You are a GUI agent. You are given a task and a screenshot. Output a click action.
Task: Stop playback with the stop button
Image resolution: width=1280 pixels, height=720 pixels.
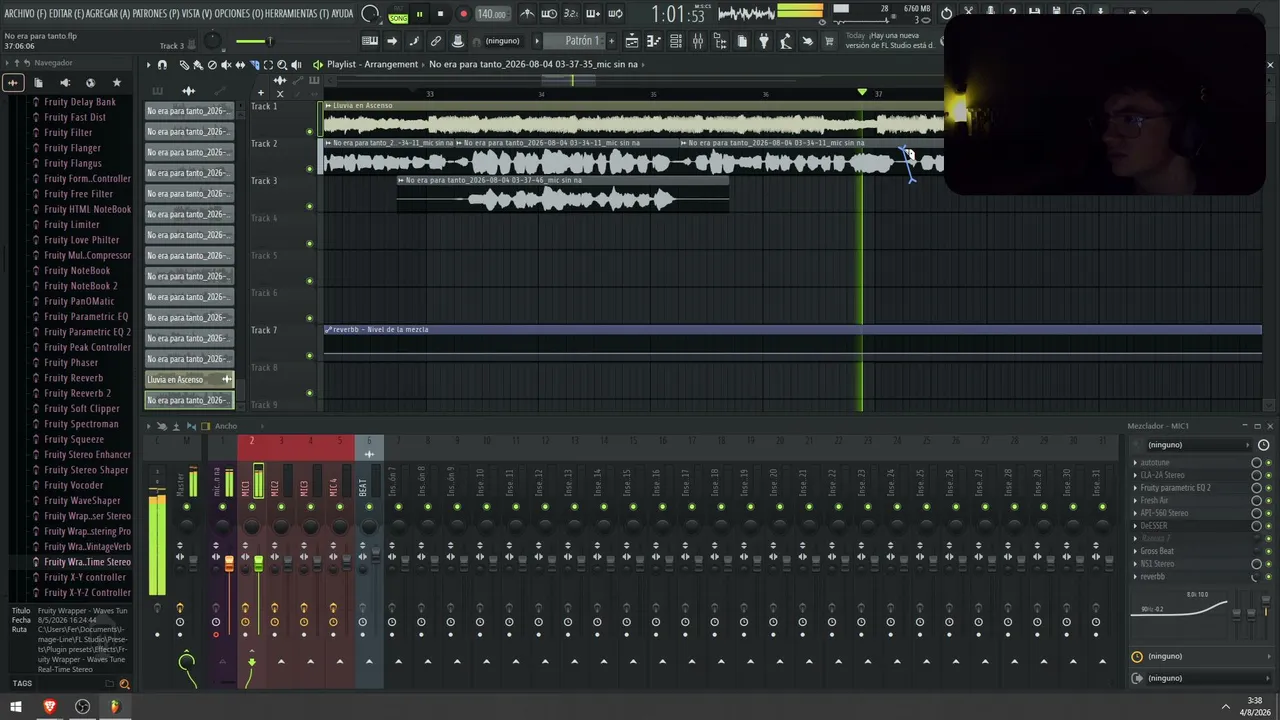[x=440, y=14]
